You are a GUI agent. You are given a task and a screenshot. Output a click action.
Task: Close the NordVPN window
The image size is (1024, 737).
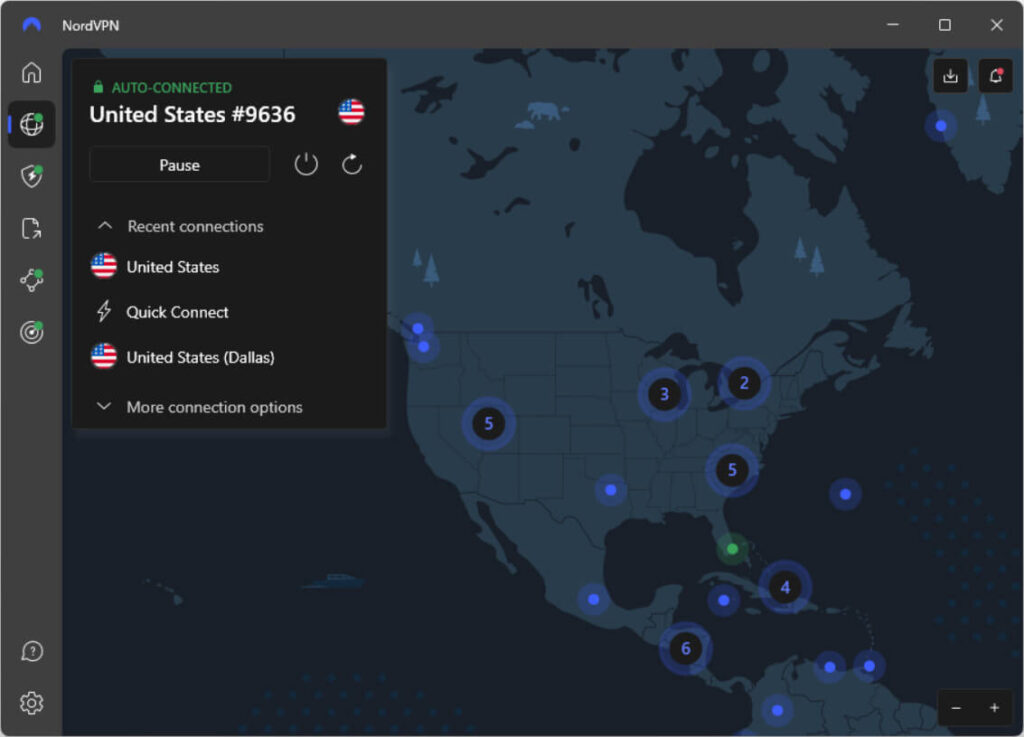pyautogui.click(x=997, y=25)
